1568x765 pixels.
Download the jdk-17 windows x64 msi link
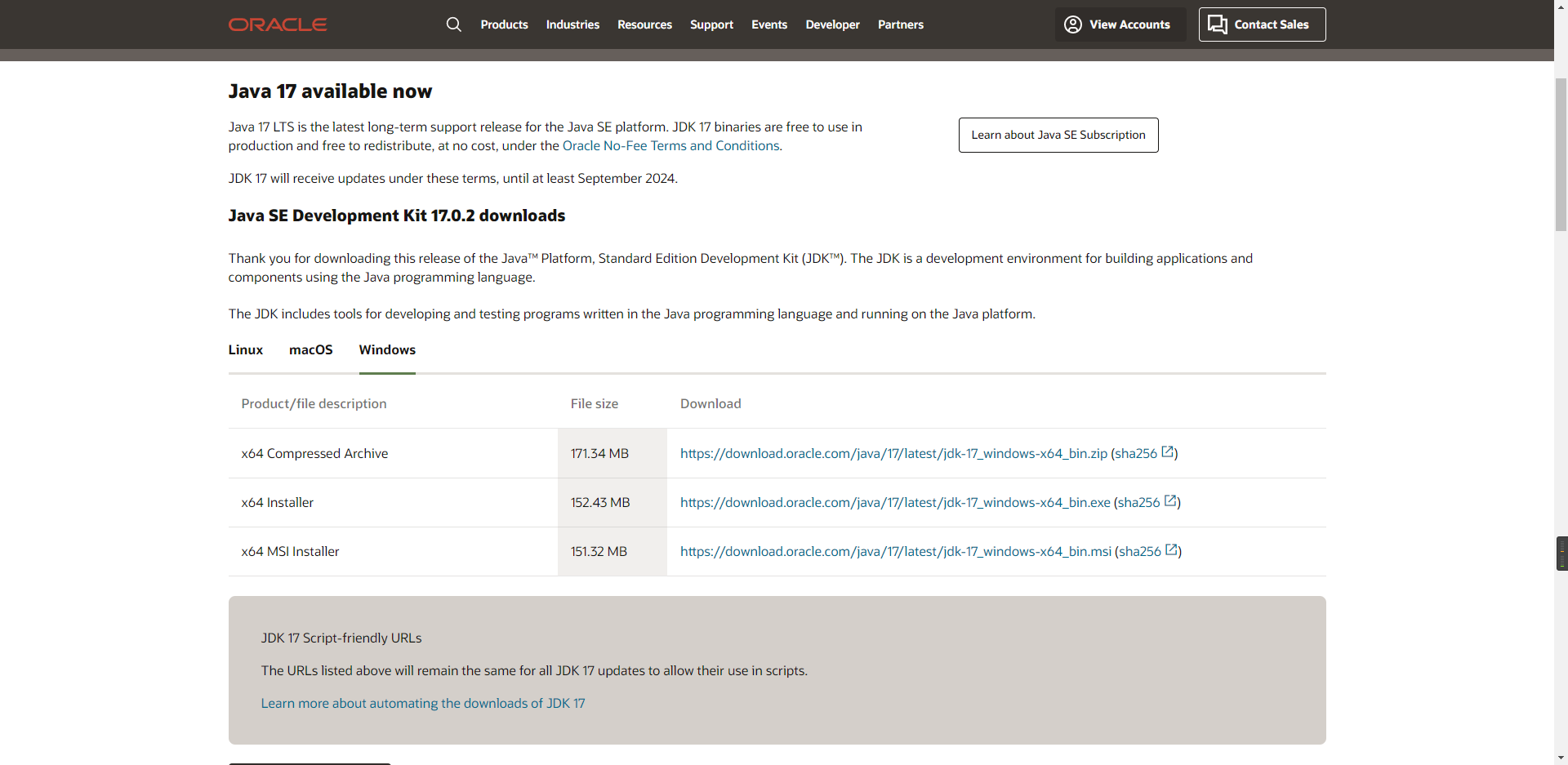(896, 551)
